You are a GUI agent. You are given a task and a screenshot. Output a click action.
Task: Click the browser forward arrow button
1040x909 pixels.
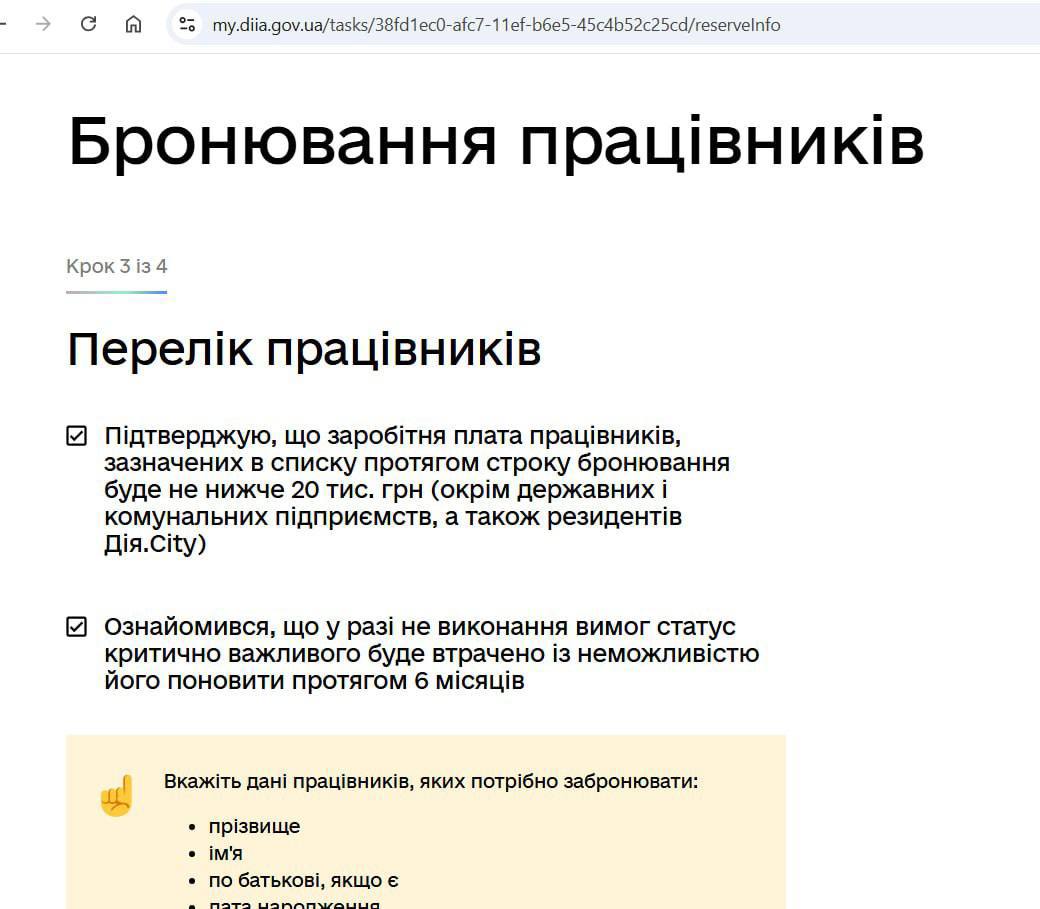(x=43, y=24)
